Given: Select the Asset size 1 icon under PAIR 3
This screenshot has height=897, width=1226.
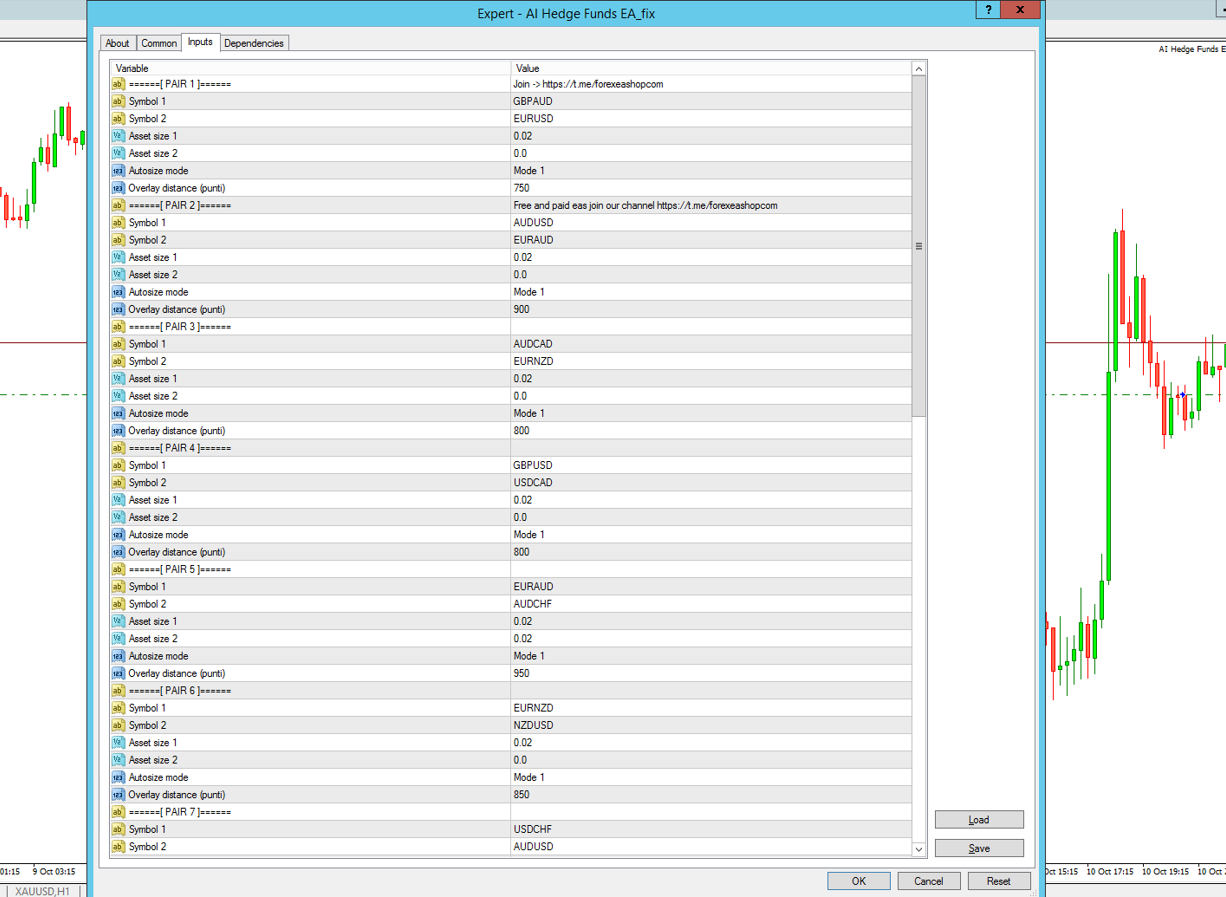Looking at the screenshot, I should [118, 379].
